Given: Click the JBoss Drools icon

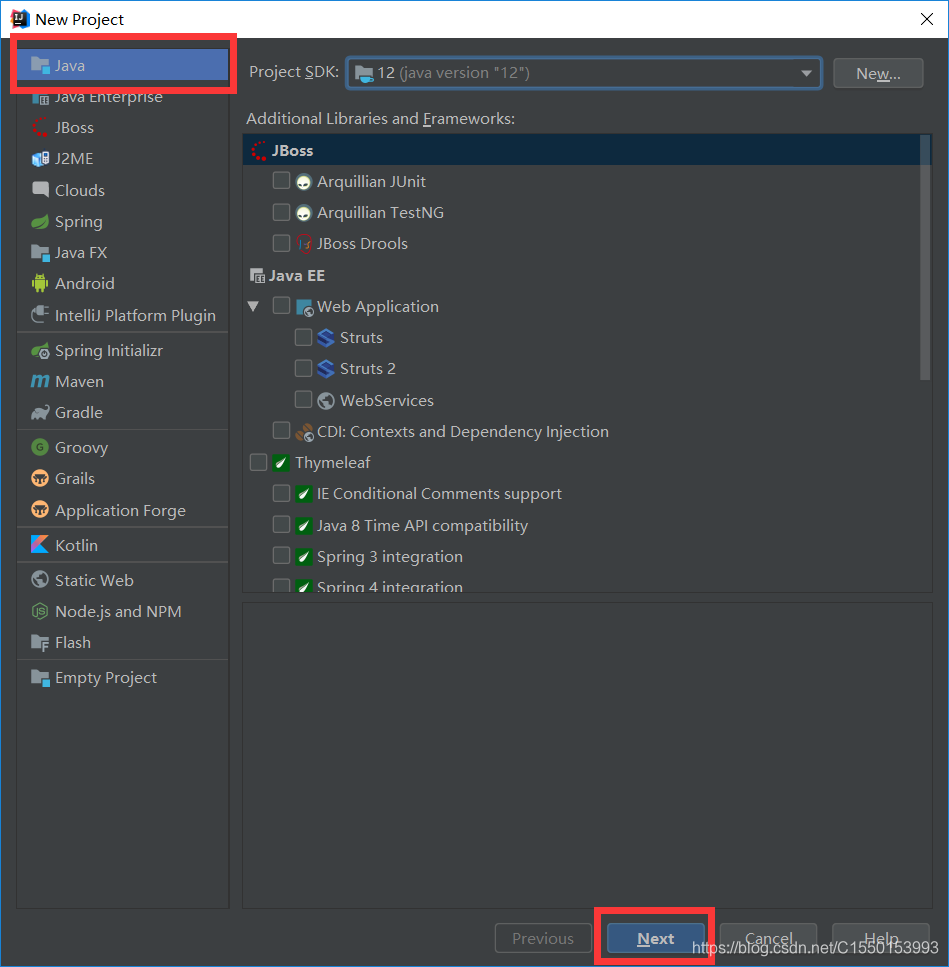Looking at the screenshot, I should (304, 244).
